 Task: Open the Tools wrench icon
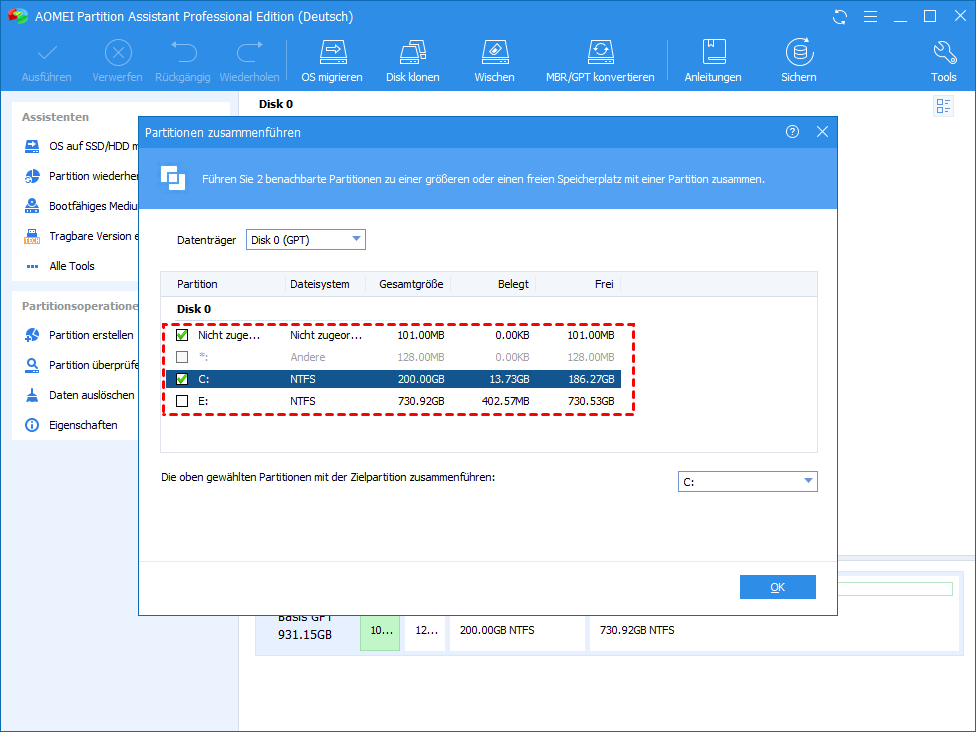click(x=944, y=52)
